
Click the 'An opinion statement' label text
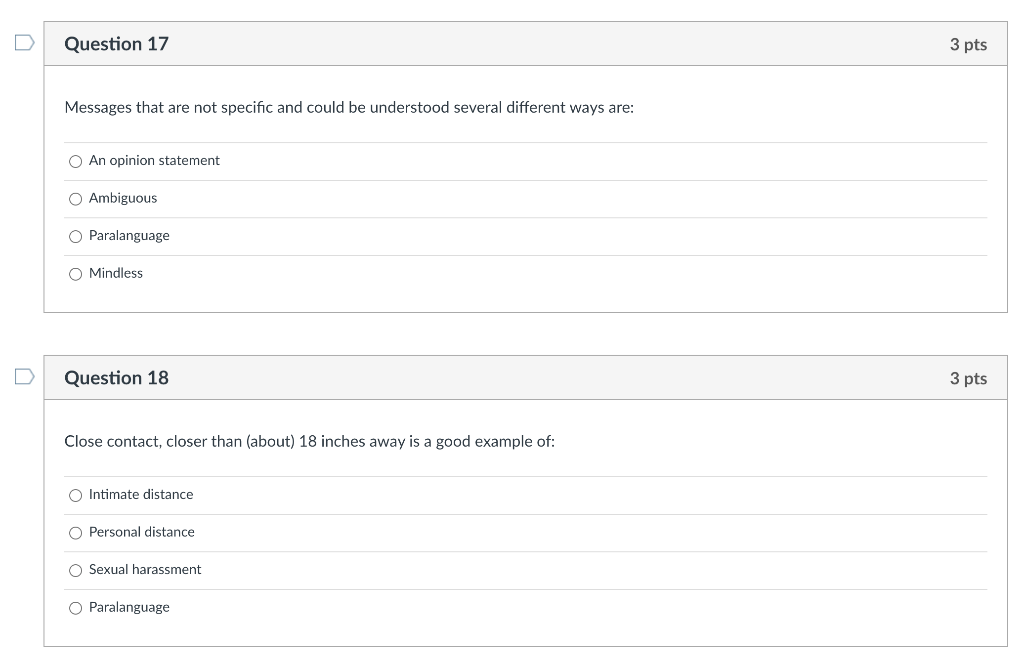click(x=154, y=161)
